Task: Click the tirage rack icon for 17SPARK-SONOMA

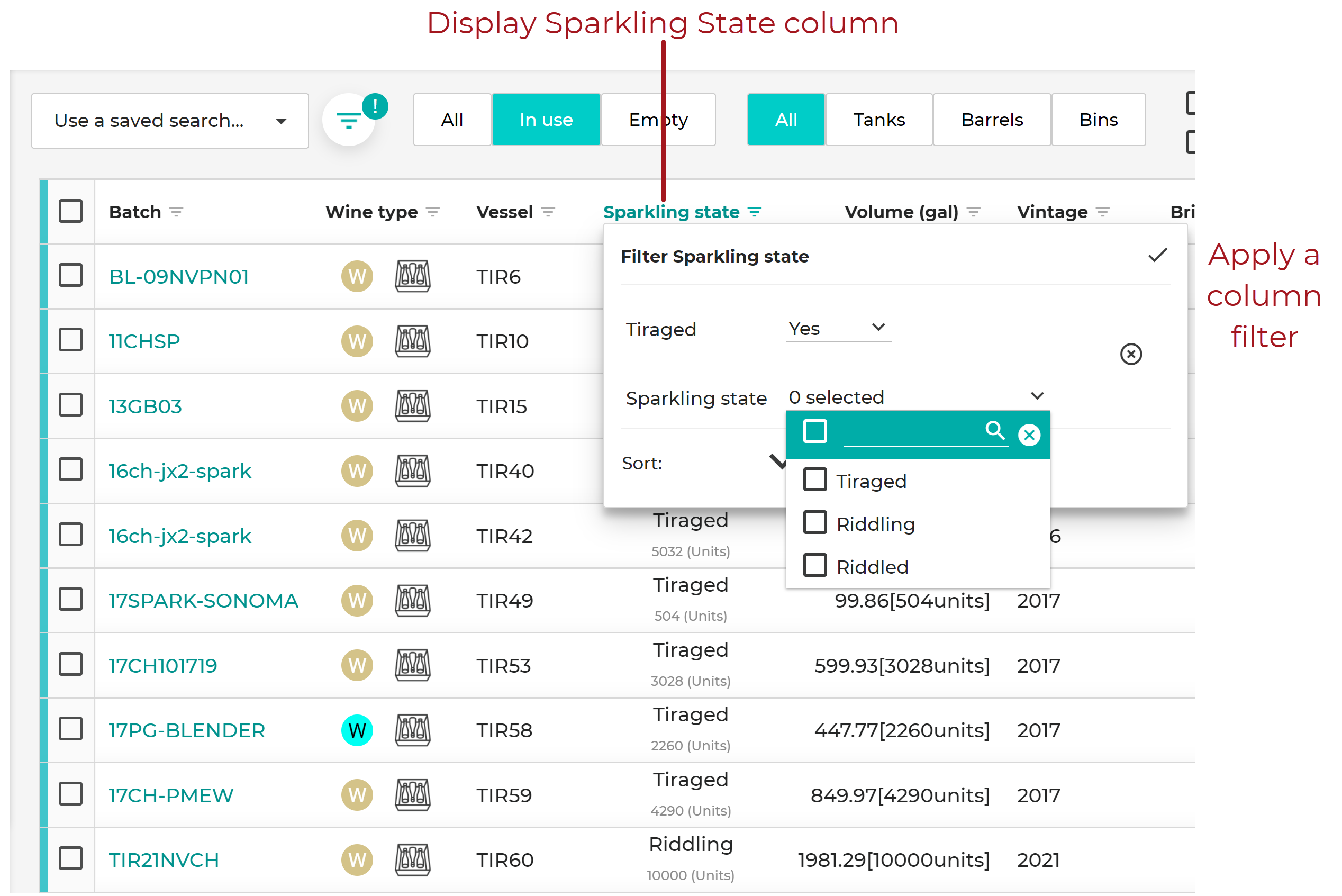Action: pyautogui.click(x=412, y=601)
